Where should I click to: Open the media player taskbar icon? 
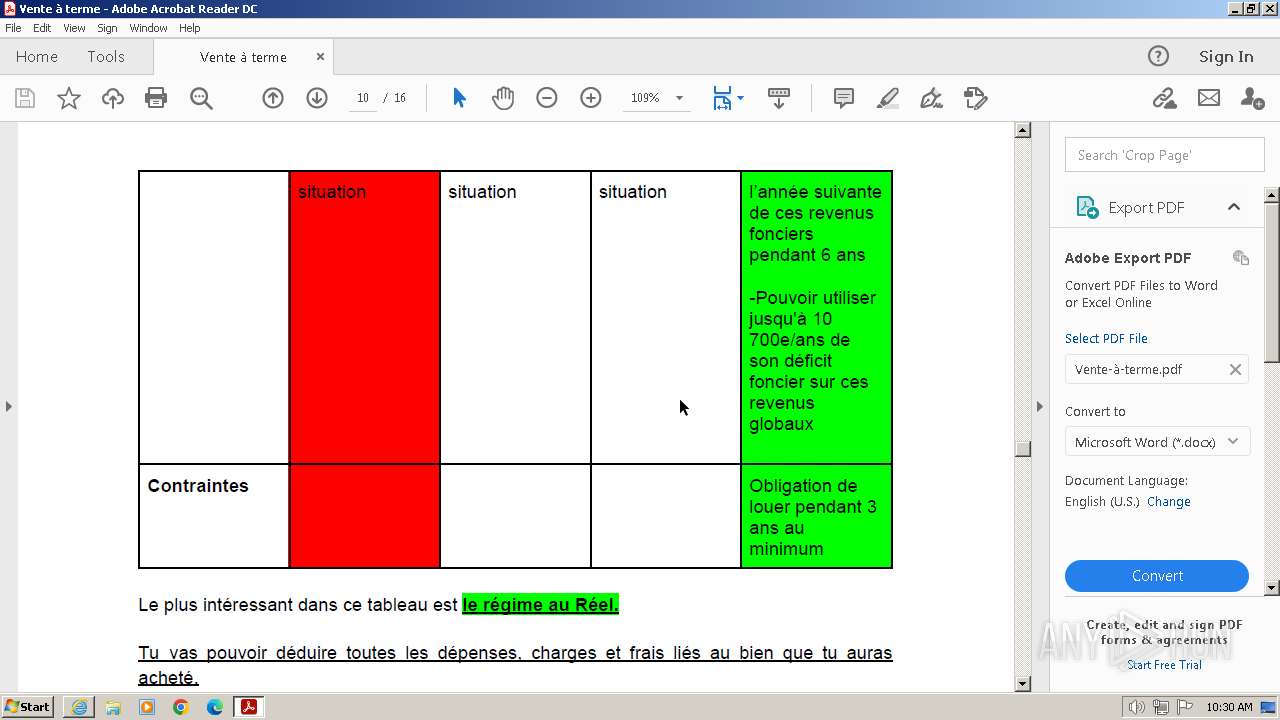point(147,707)
